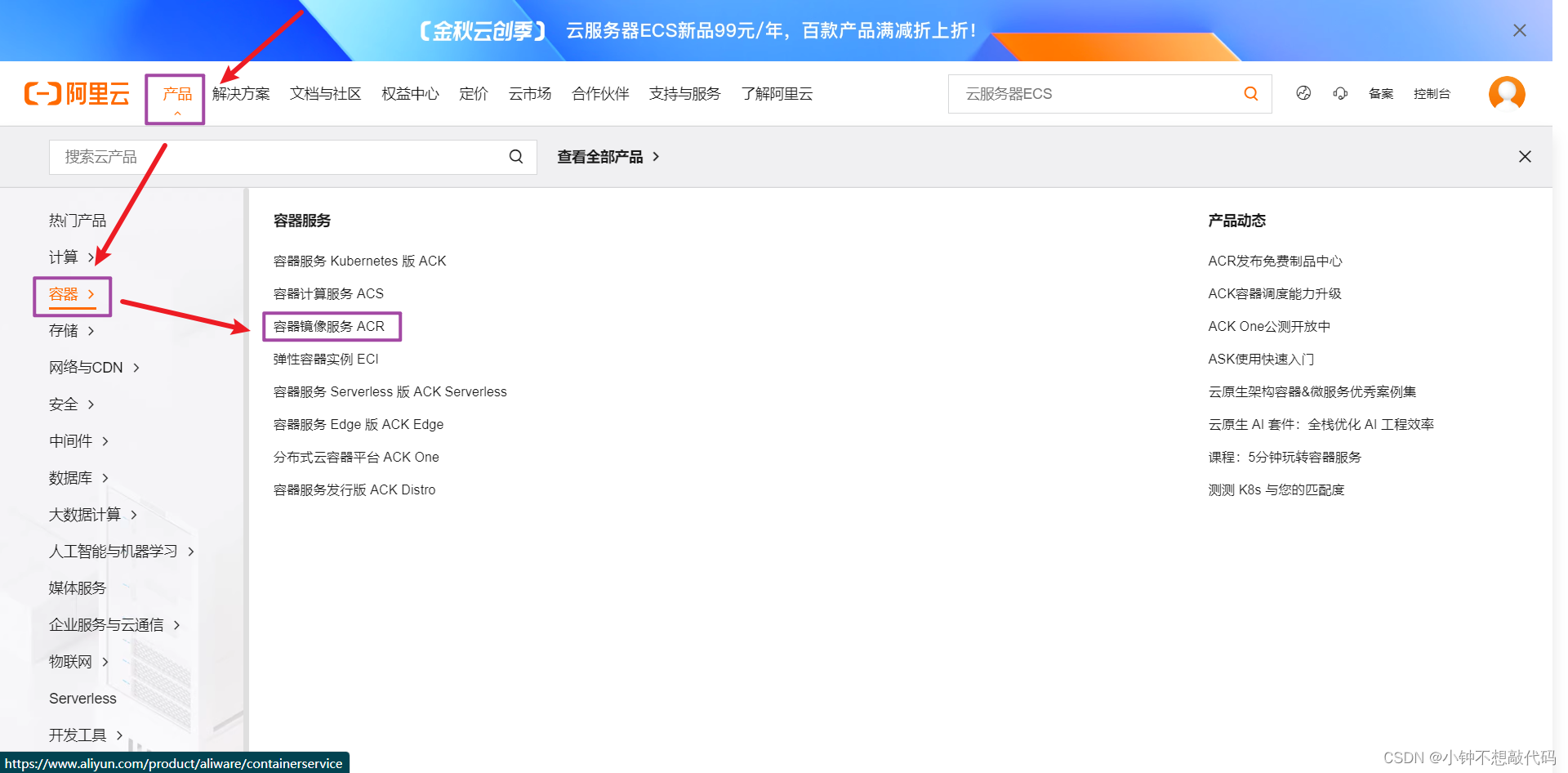Expand the 网络与CDN category
The width and height of the screenshot is (1568, 773).
pos(94,368)
